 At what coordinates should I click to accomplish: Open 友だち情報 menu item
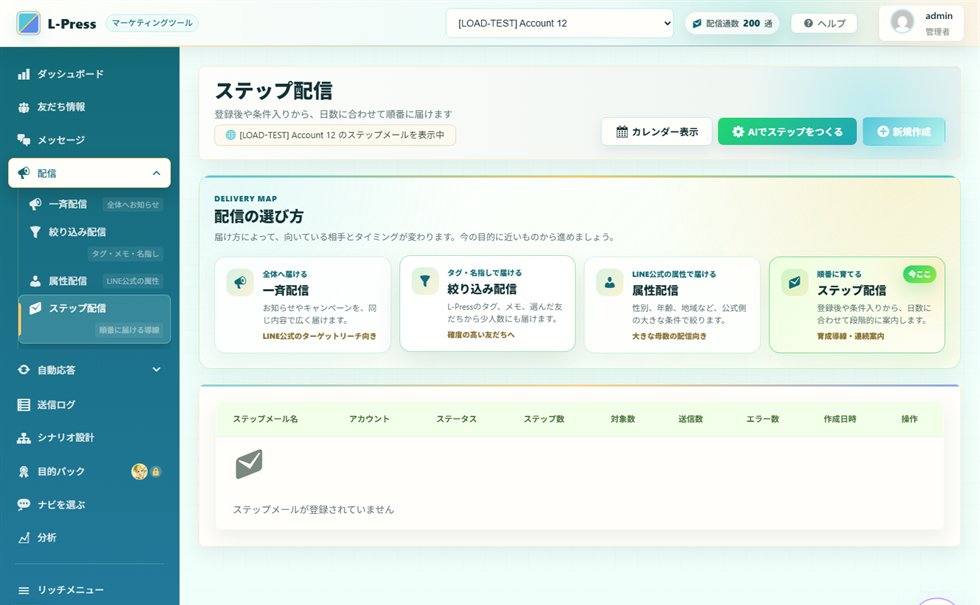tap(89, 108)
